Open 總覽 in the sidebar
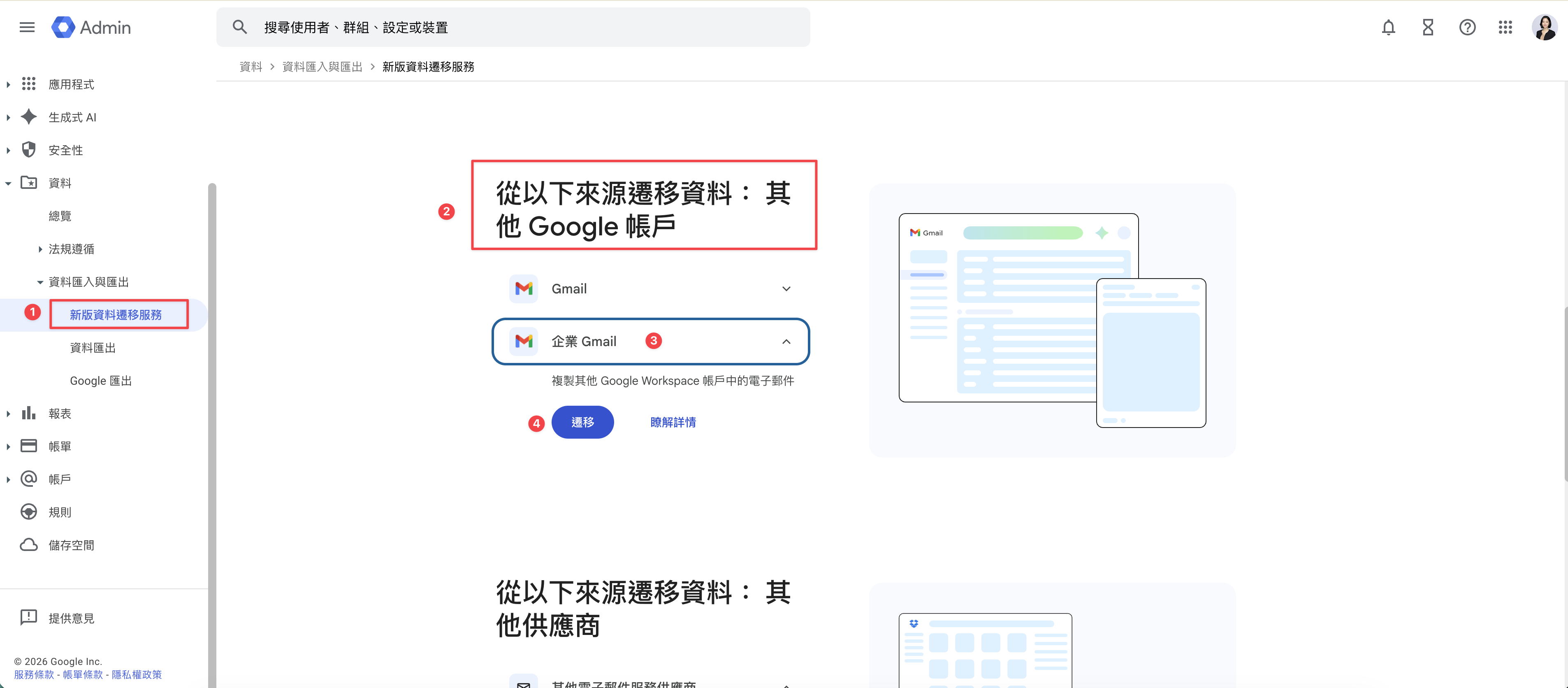 point(60,216)
